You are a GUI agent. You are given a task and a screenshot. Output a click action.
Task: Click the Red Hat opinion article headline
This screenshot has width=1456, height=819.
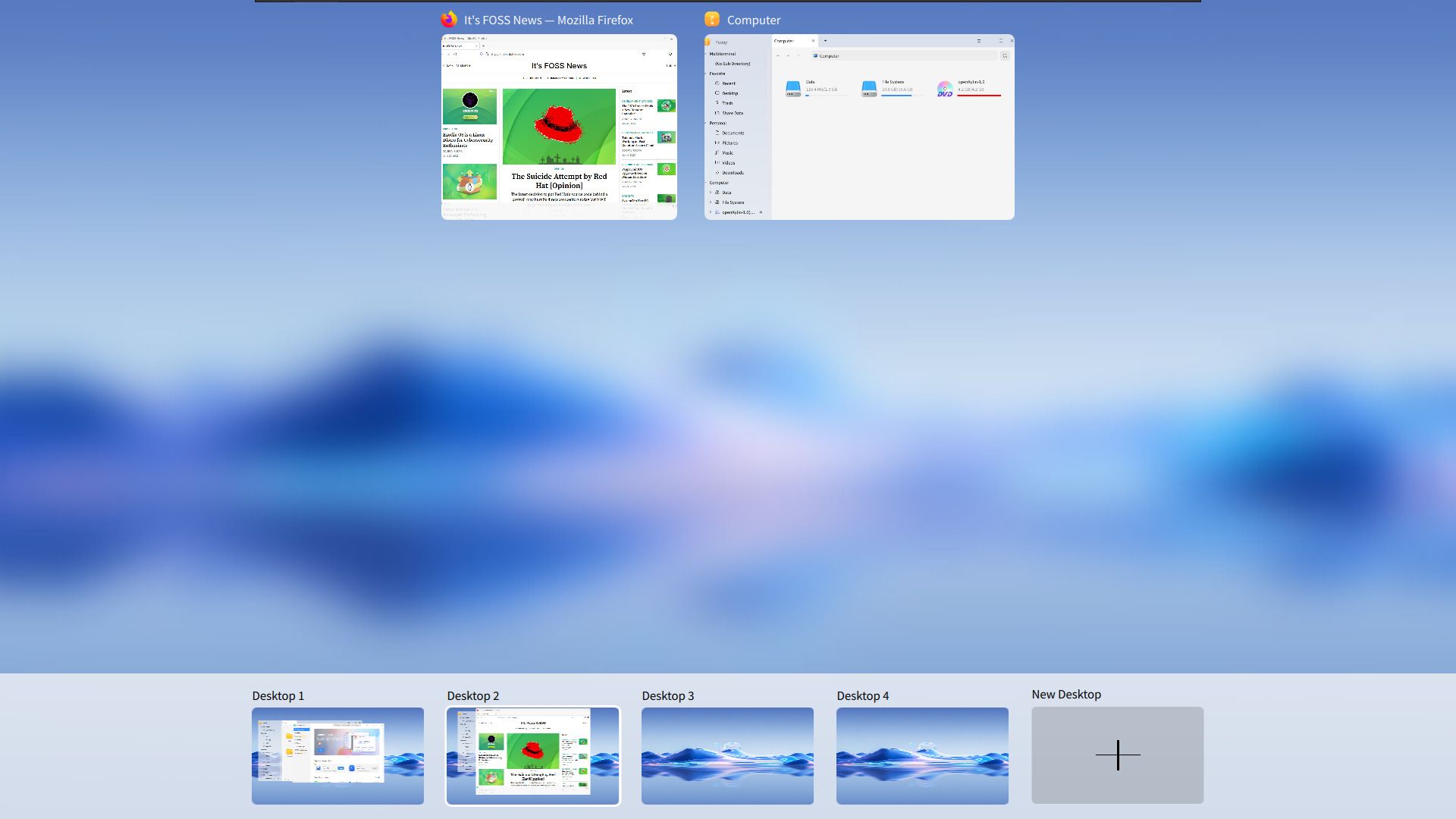click(560, 180)
